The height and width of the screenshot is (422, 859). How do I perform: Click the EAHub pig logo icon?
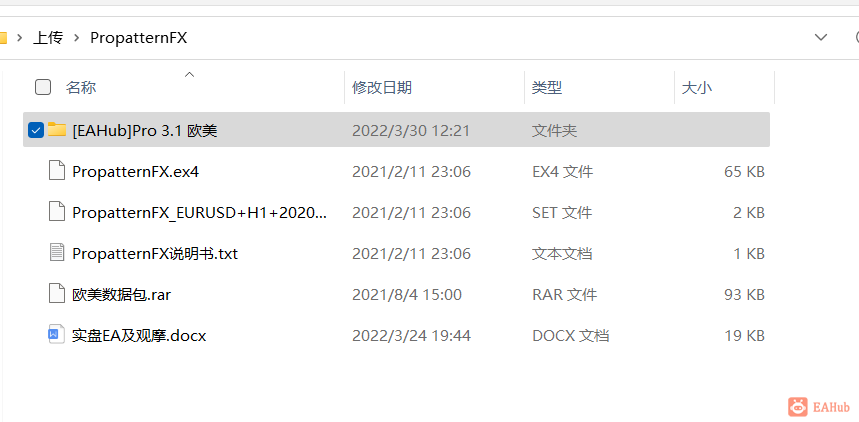pos(798,407)
